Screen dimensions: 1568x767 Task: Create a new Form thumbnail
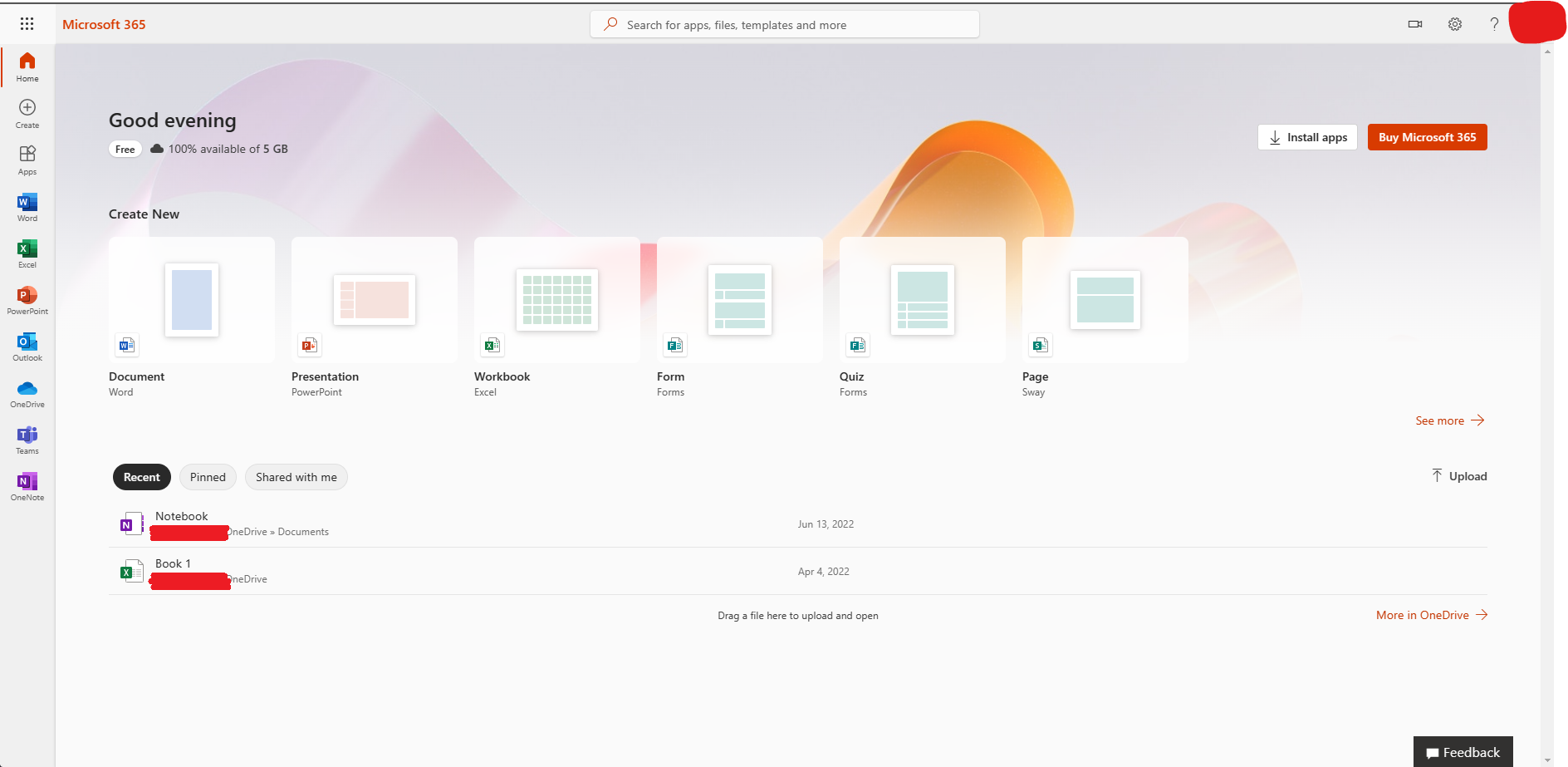point(740,300)
